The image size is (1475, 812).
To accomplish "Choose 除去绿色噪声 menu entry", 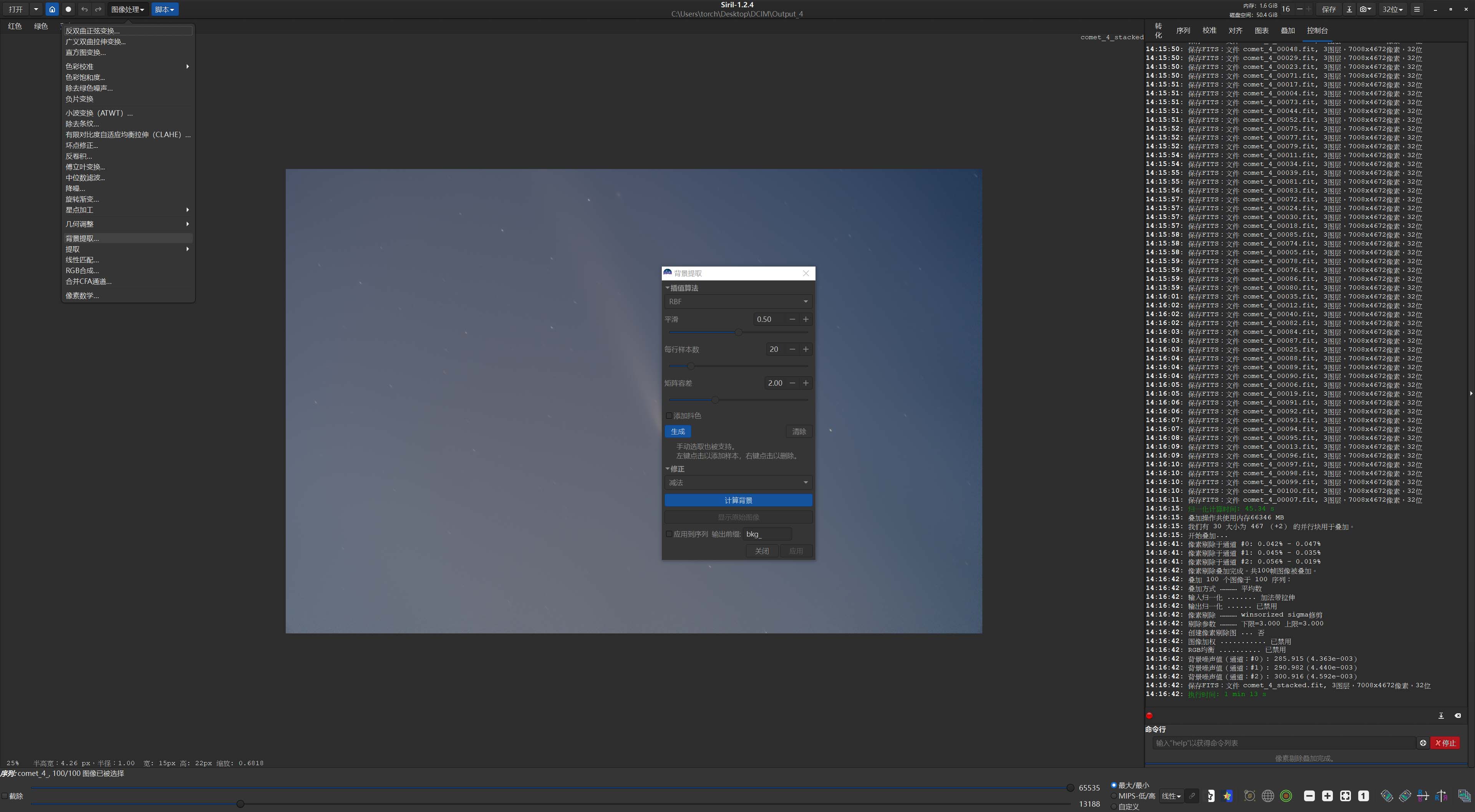I will 127,88.
